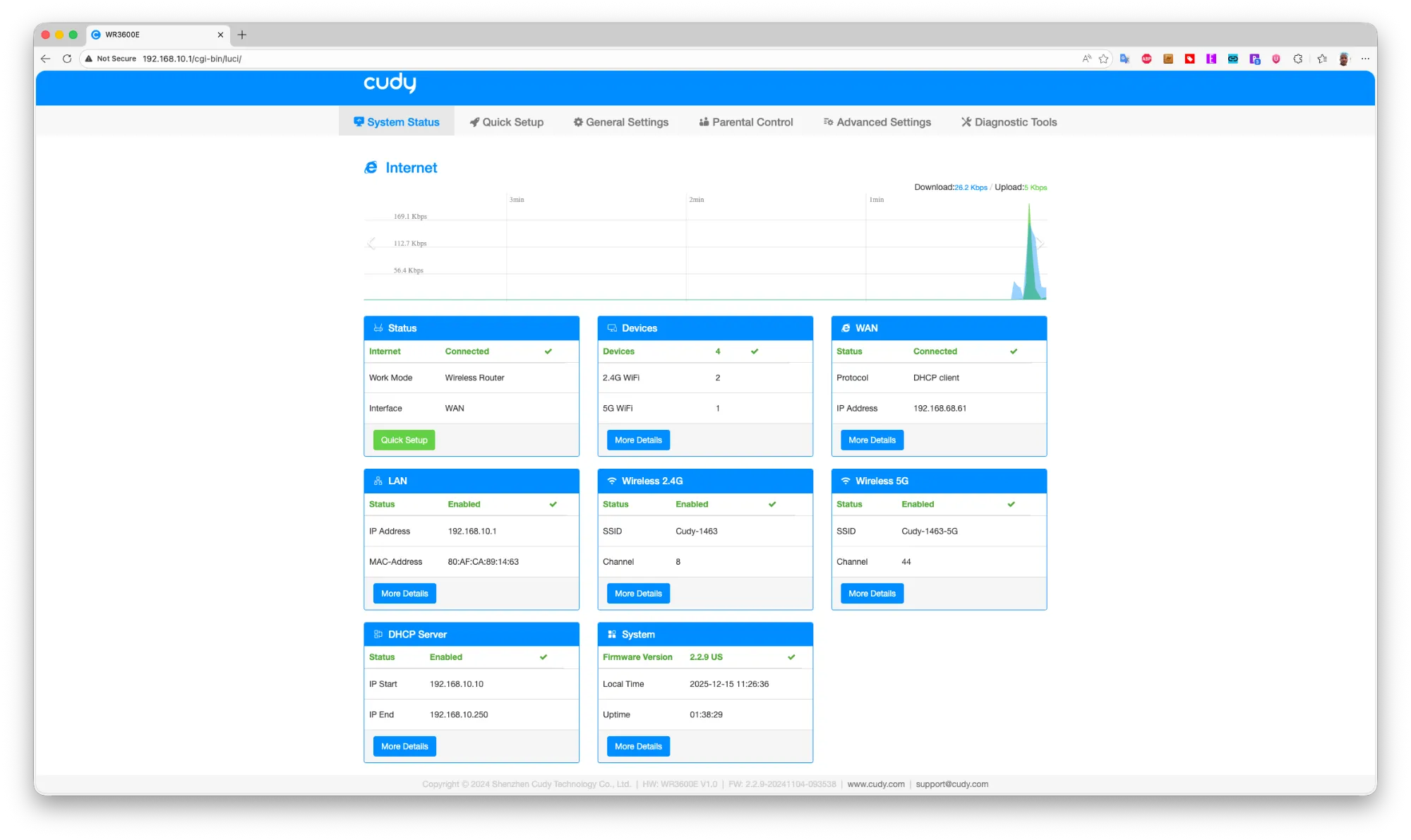Switch to the Parental Control tab
Viewport: 1411px width, 840px height.
point(746,122)
